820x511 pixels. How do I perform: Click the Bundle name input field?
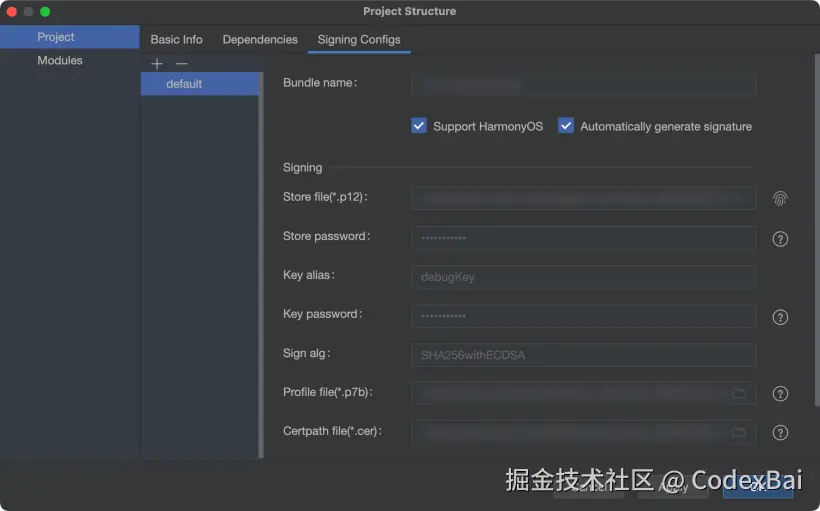pos(584,85)
